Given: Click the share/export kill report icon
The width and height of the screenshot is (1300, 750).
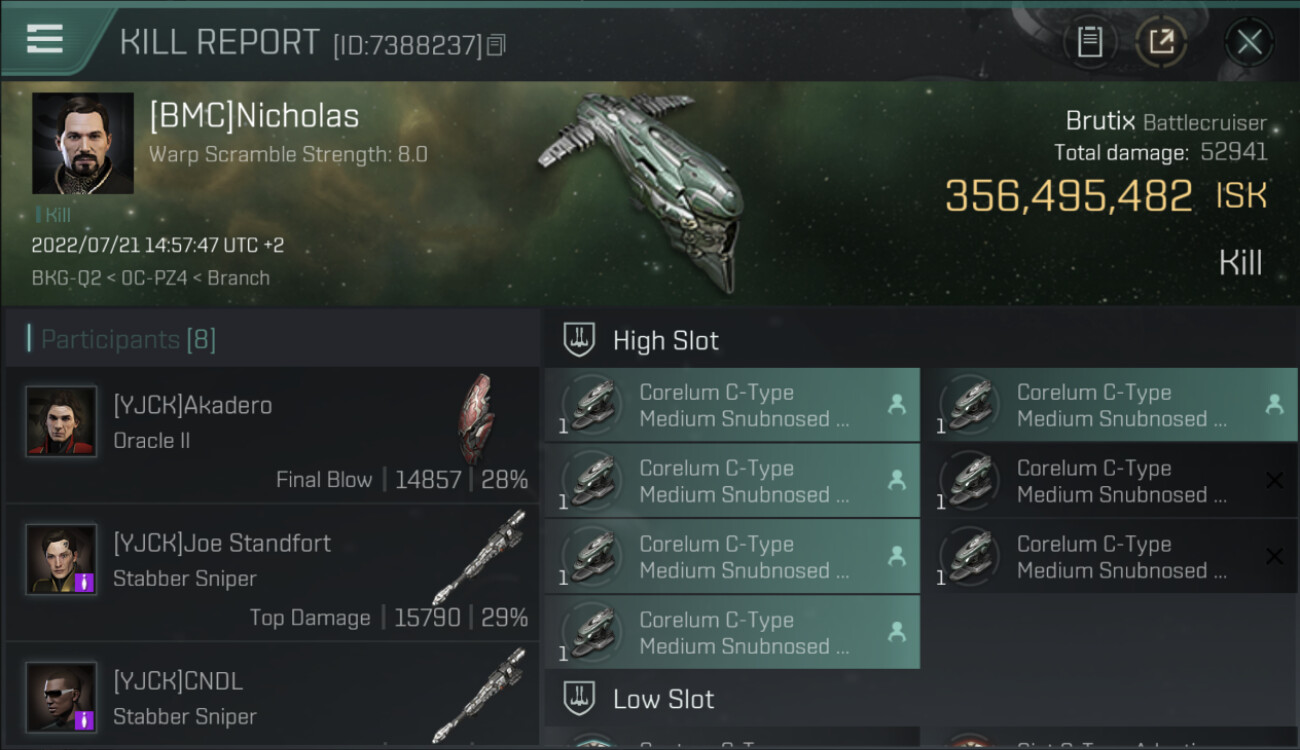Looking at the screenshot, I should point(1161,42).
